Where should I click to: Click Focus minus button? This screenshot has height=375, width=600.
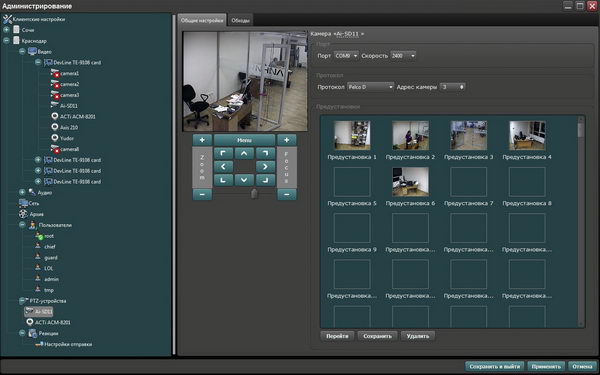pos(287,194)
